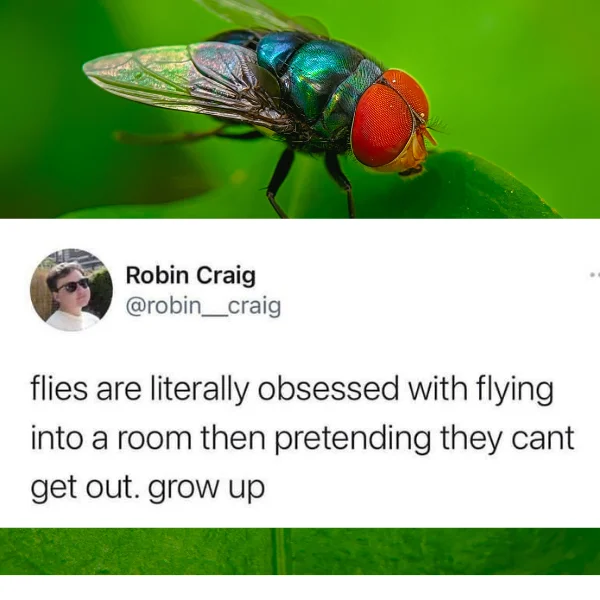Click the word "flies" in the tweet
Screen dimensions: 600x600
click(x=59, y=388)
